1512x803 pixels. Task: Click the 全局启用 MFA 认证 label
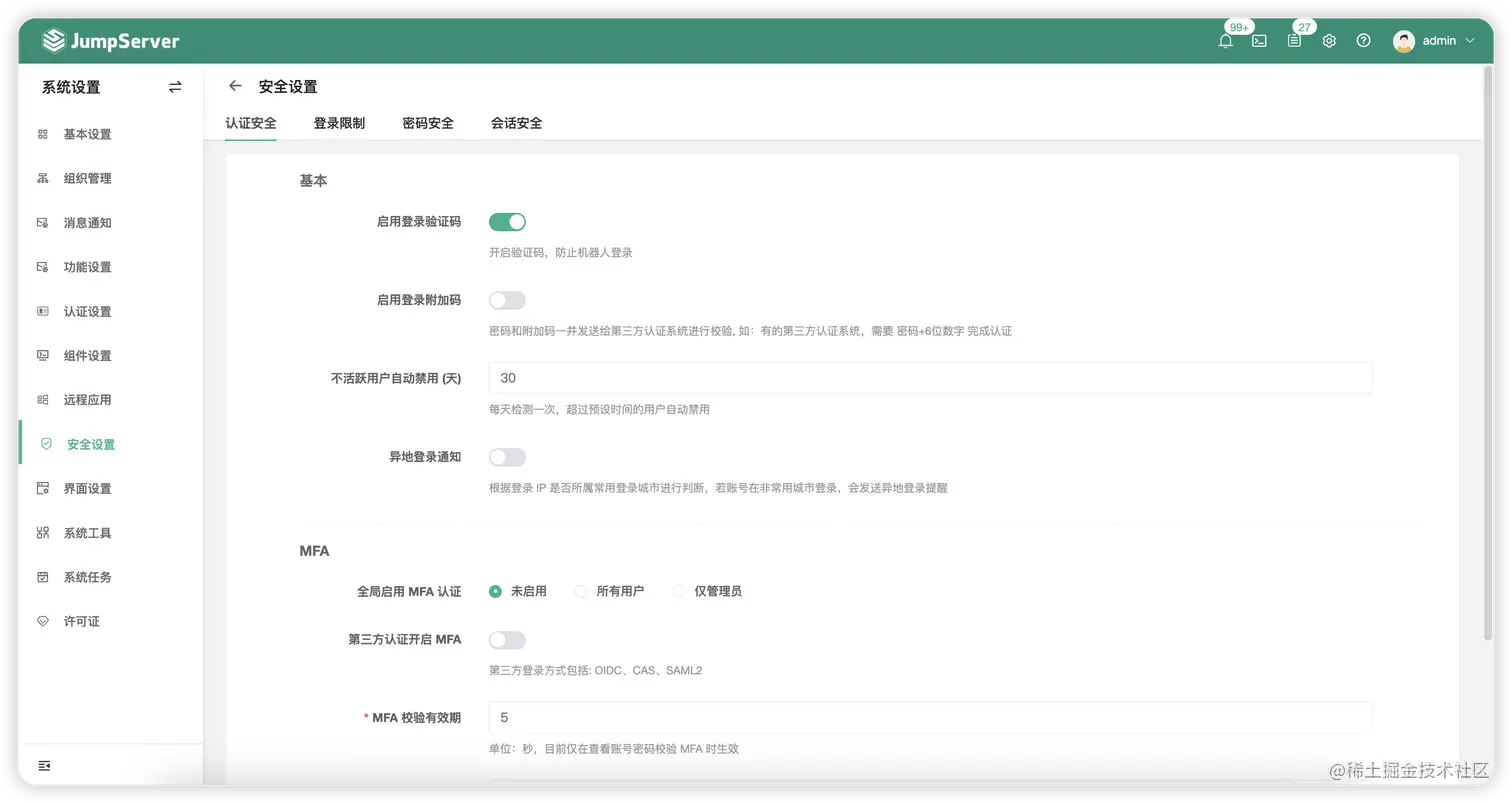[409, 592]
